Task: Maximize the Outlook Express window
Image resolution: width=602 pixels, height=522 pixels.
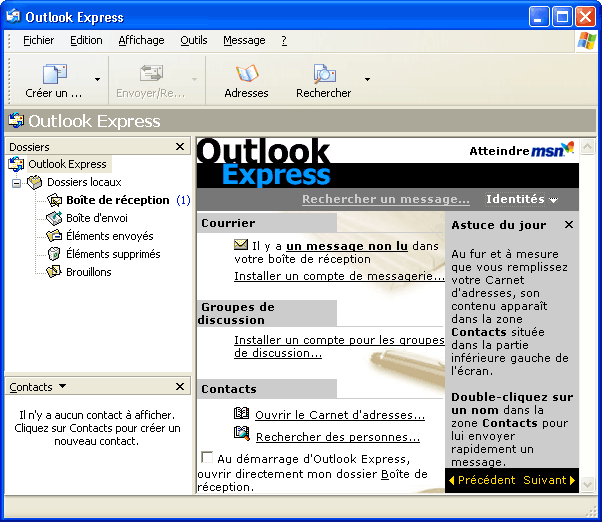Action: (562, 17)
